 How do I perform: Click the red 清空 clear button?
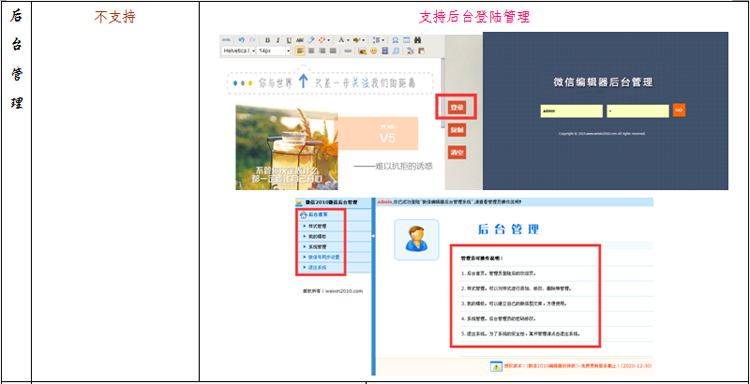(457, 153)
